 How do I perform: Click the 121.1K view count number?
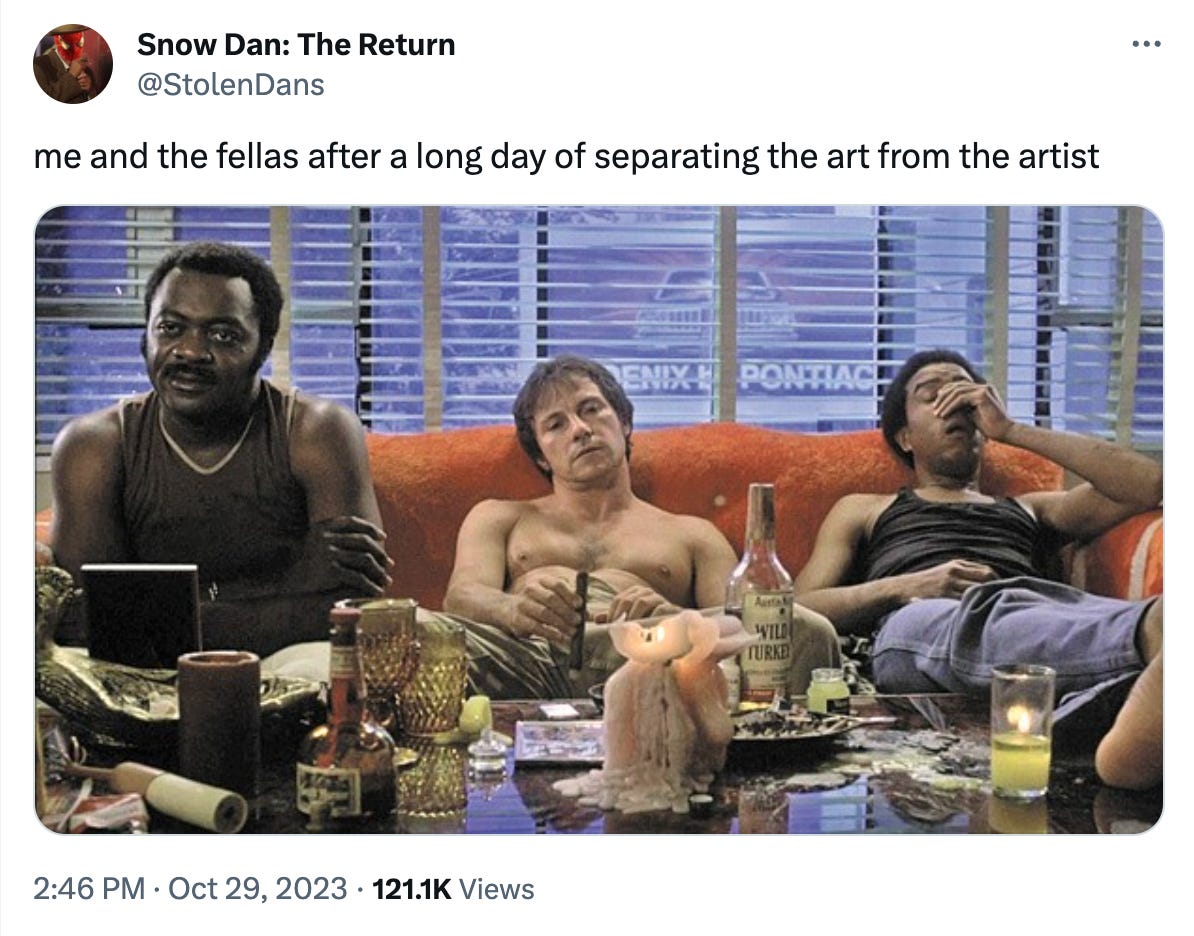tap(411, 889)
